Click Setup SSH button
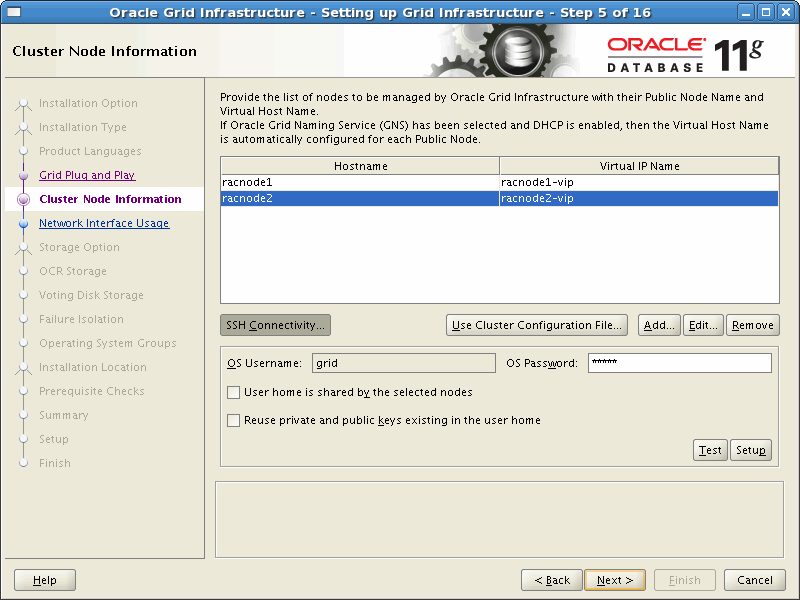 pyautogui.click(x=751, y=450)
